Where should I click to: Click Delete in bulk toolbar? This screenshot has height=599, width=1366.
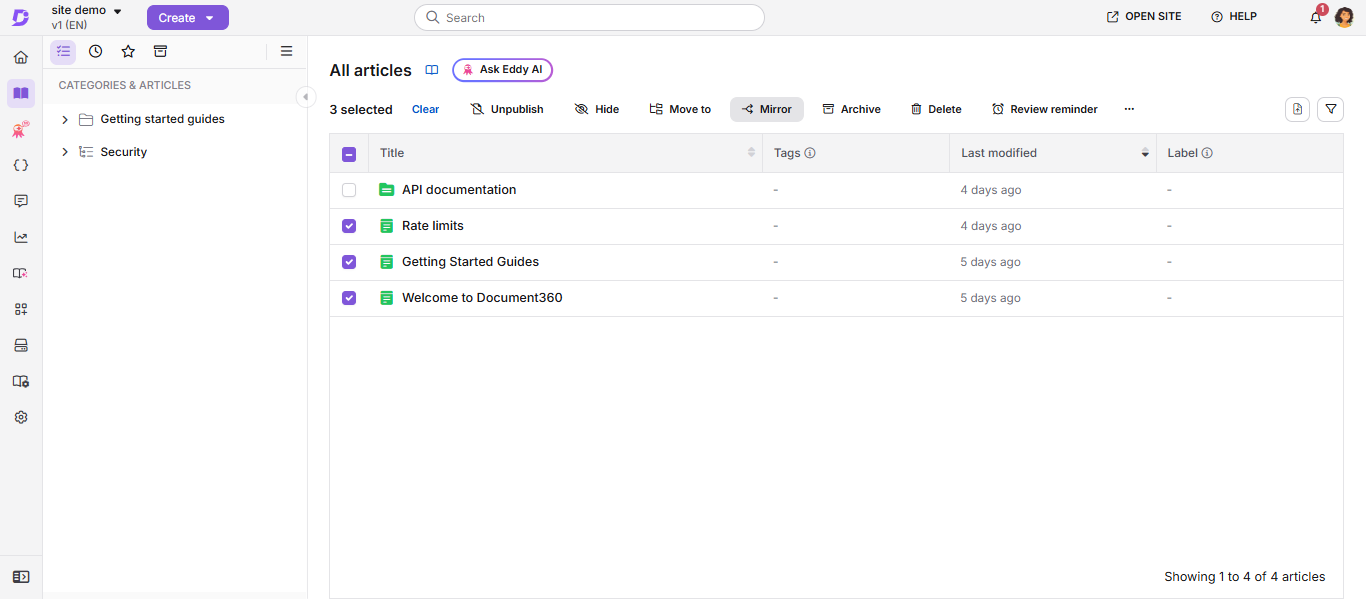tap(936, 109)
